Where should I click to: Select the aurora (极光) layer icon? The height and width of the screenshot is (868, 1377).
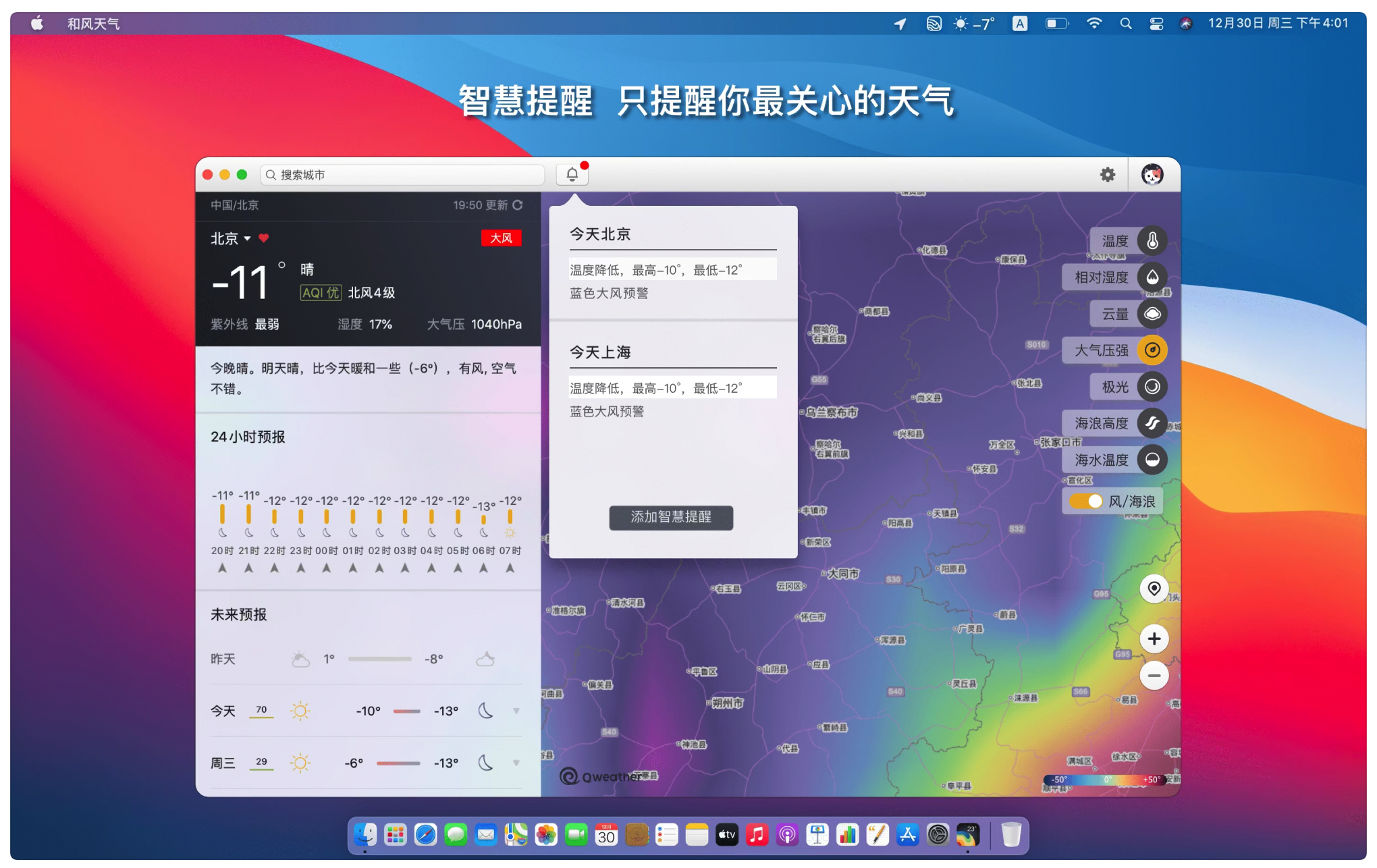point(1152,387)
